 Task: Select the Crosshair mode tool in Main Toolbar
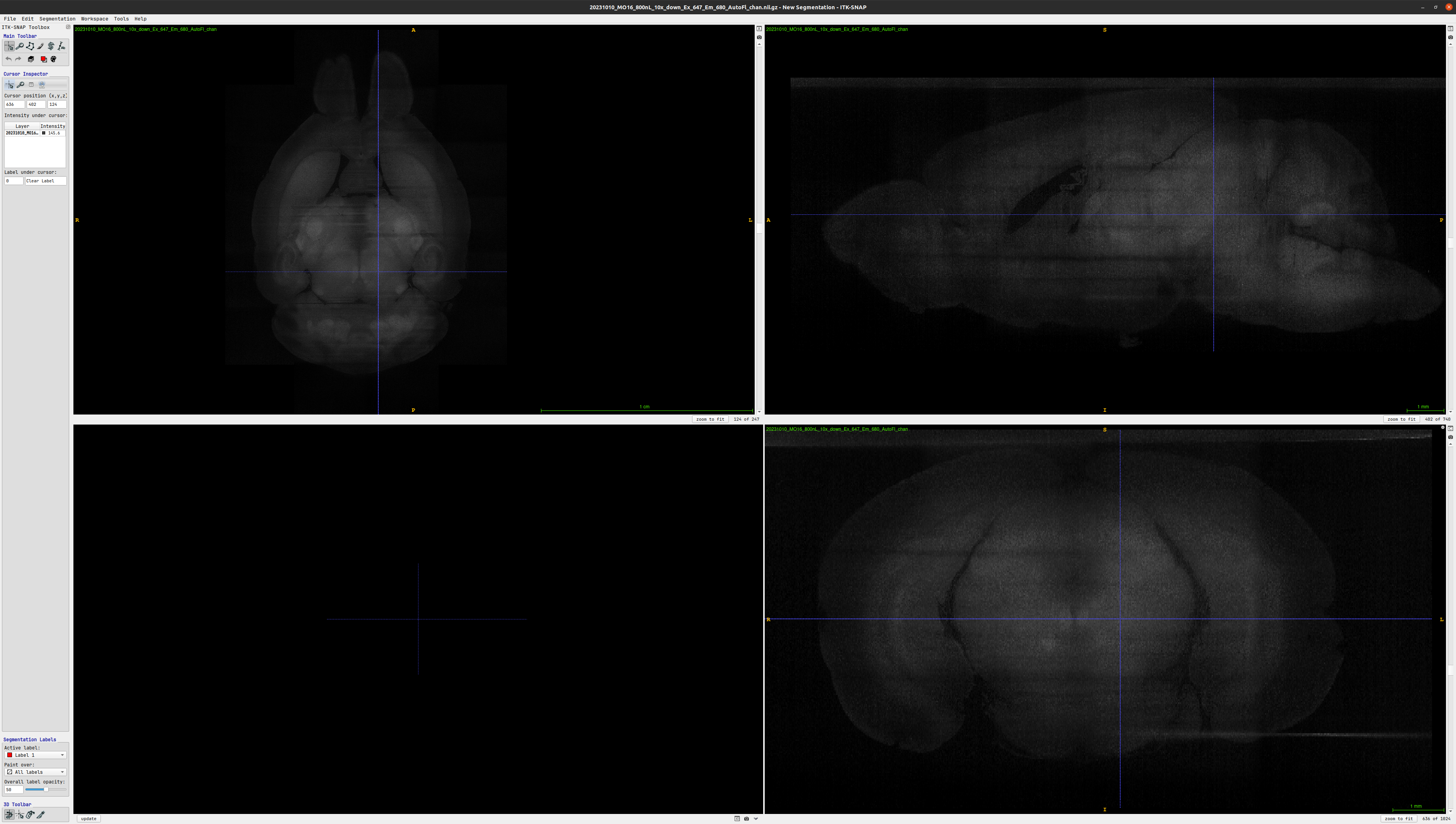pos(9,46)
